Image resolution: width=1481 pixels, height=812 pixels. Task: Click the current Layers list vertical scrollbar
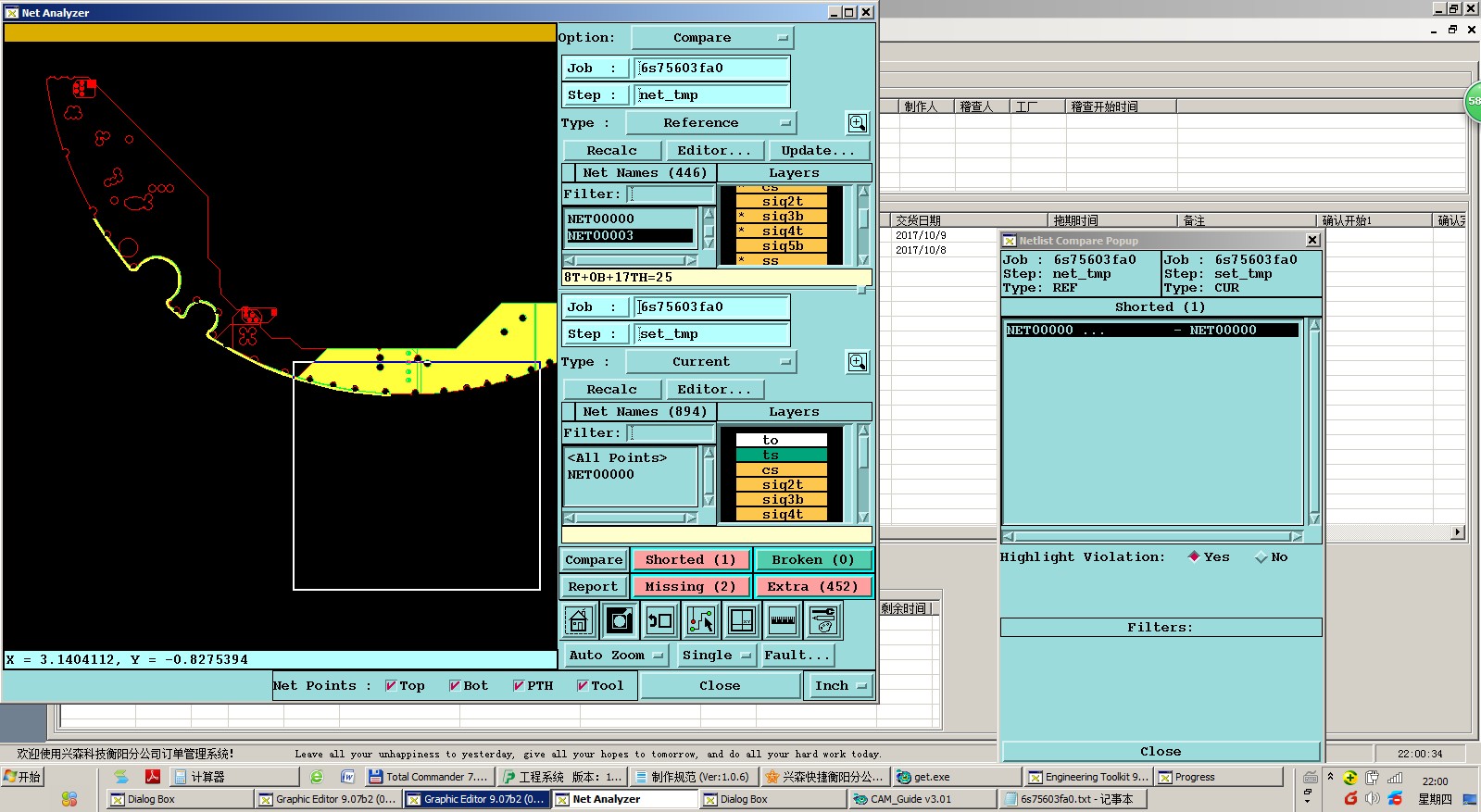coord(863,473)
